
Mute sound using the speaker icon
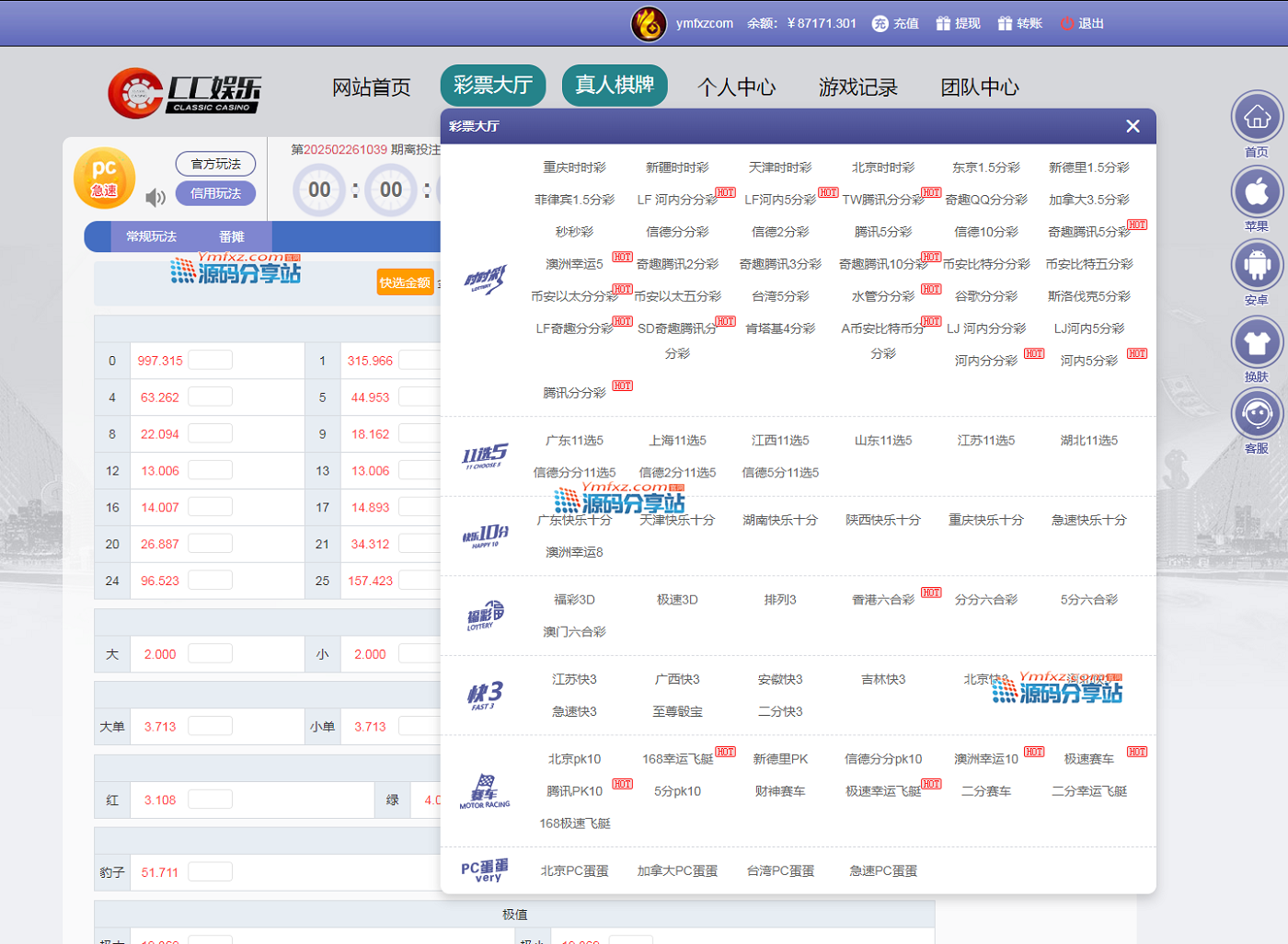point(155,197)
